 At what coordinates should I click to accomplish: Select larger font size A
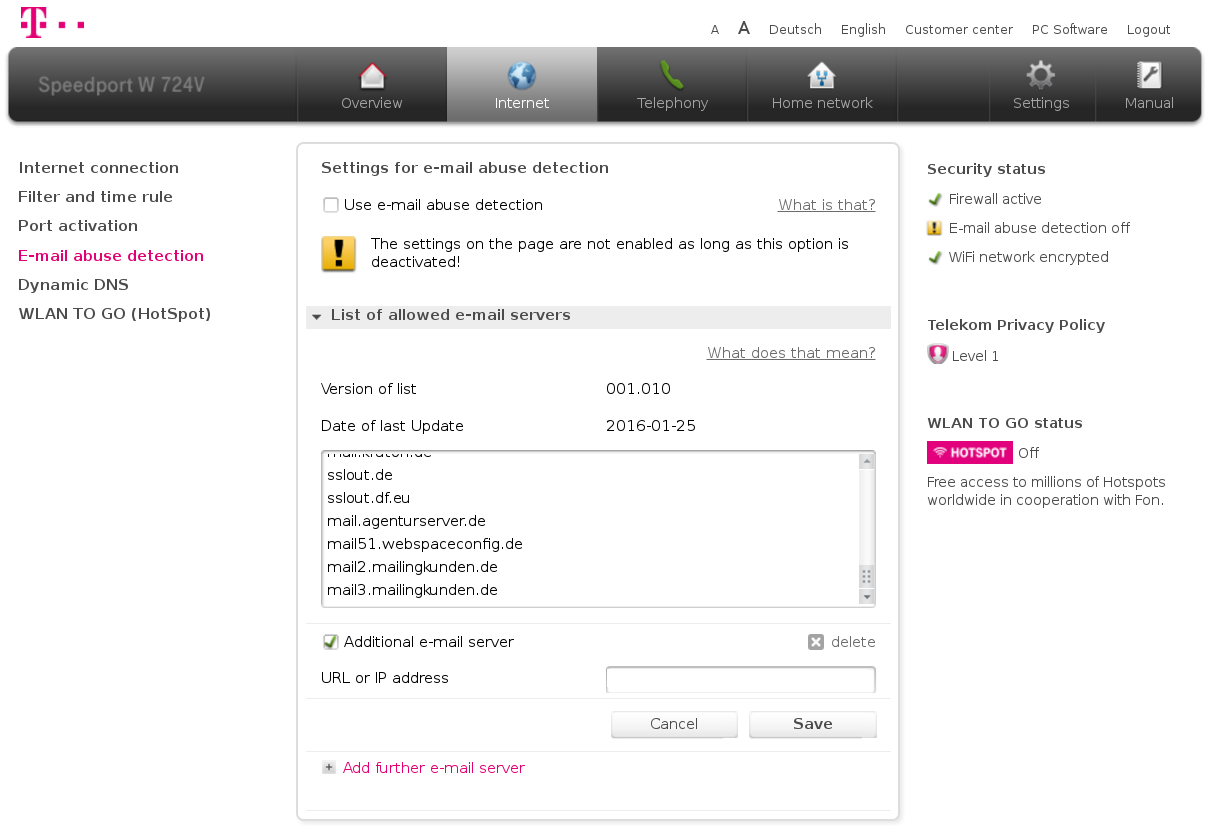[744, 28]
